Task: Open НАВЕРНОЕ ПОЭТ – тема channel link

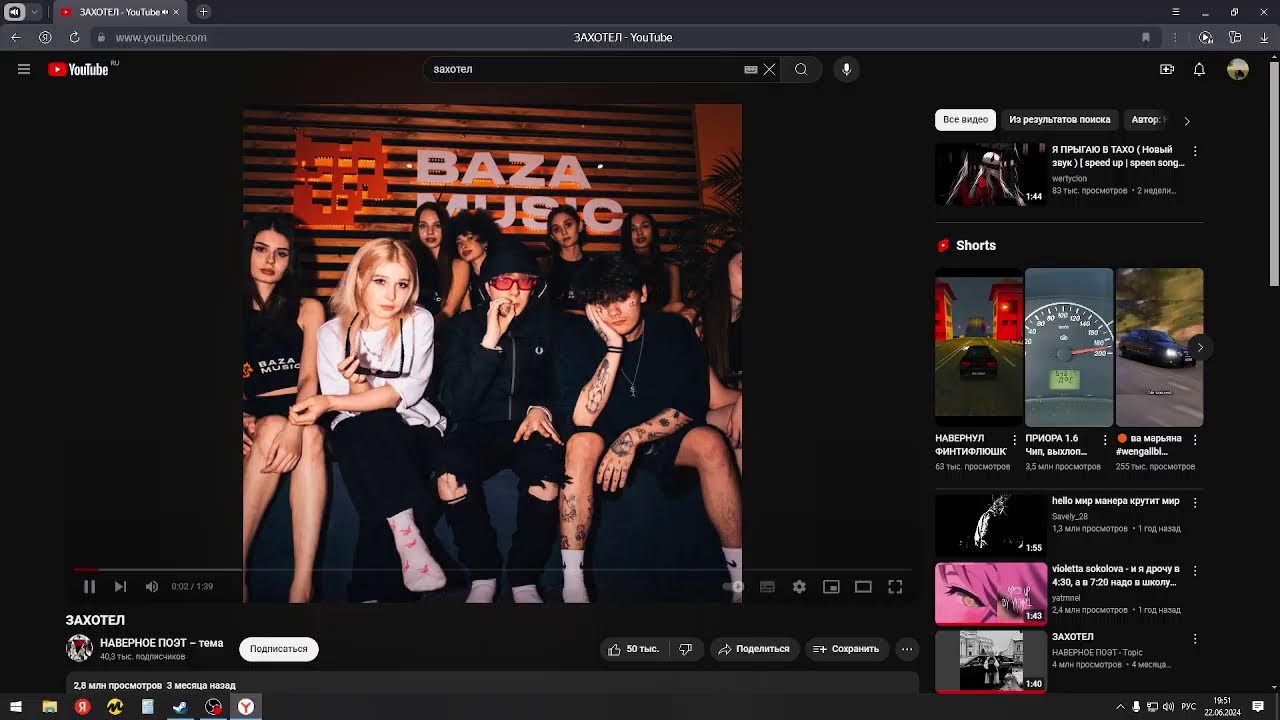Action: pyautogui.click(x=161, y=643)
